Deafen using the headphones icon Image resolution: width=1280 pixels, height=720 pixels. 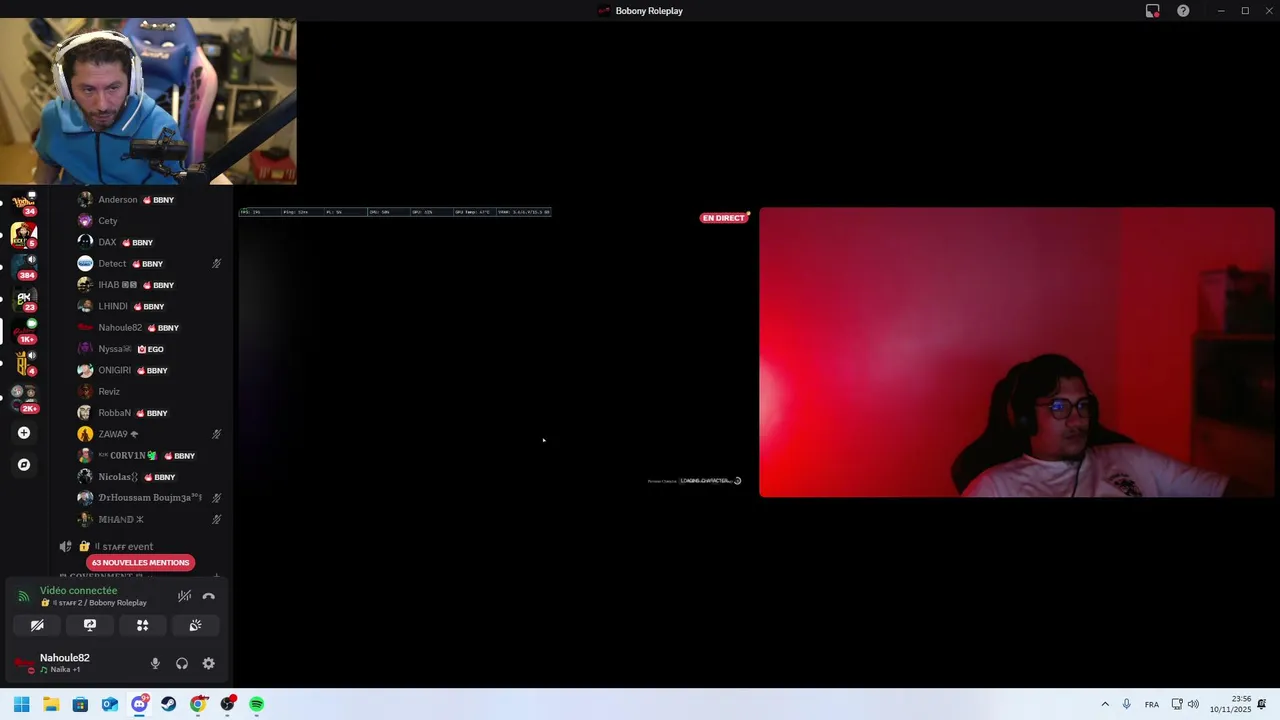pos(182,663)
